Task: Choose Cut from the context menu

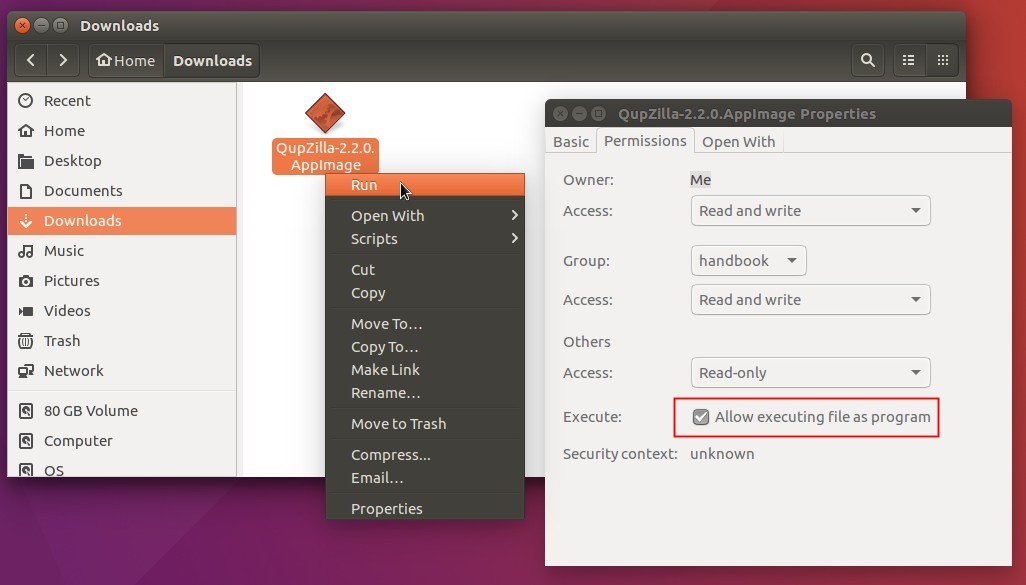Action: click(425, 270)
